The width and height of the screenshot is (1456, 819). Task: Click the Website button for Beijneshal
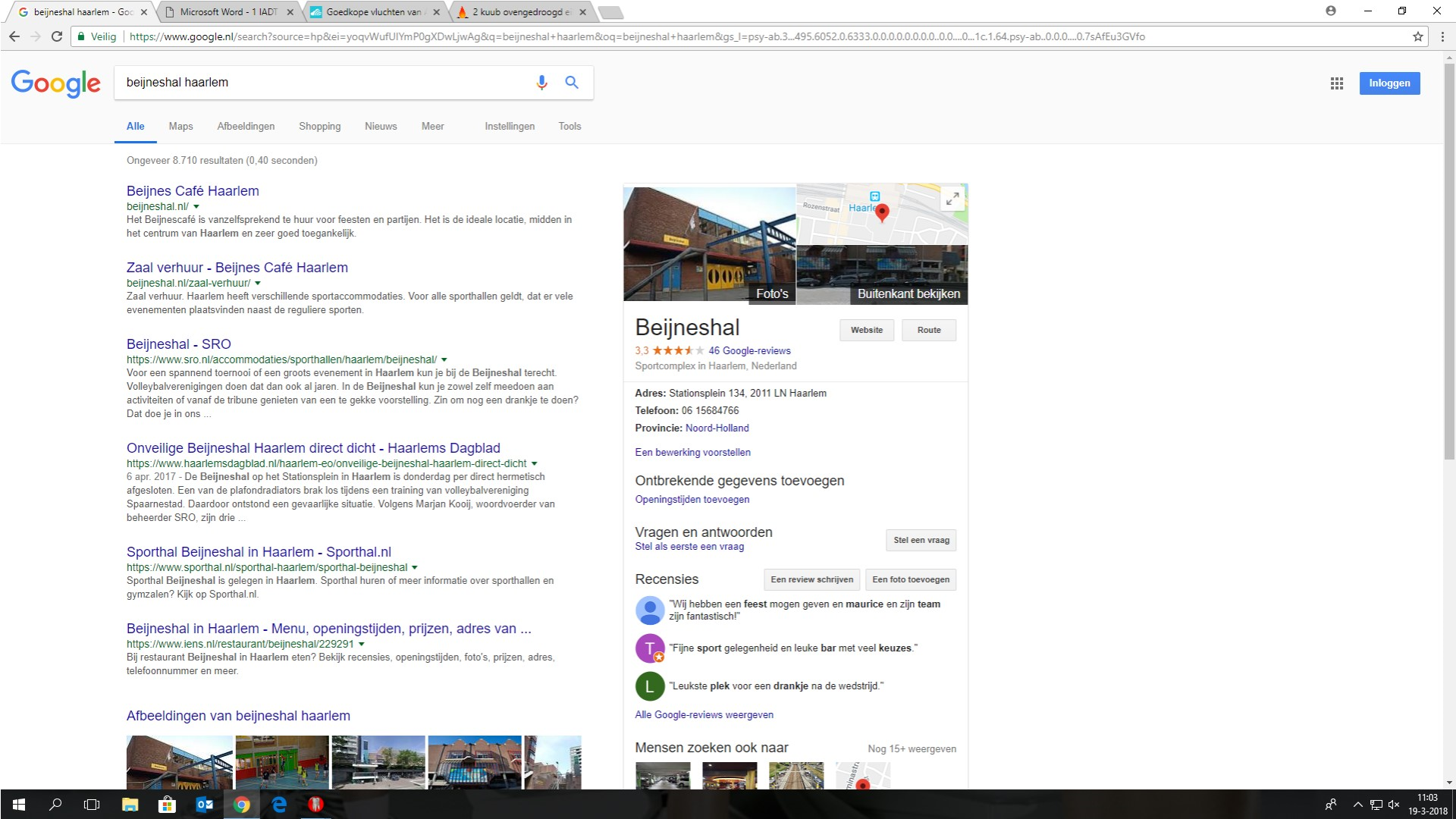tap(866, 330)
